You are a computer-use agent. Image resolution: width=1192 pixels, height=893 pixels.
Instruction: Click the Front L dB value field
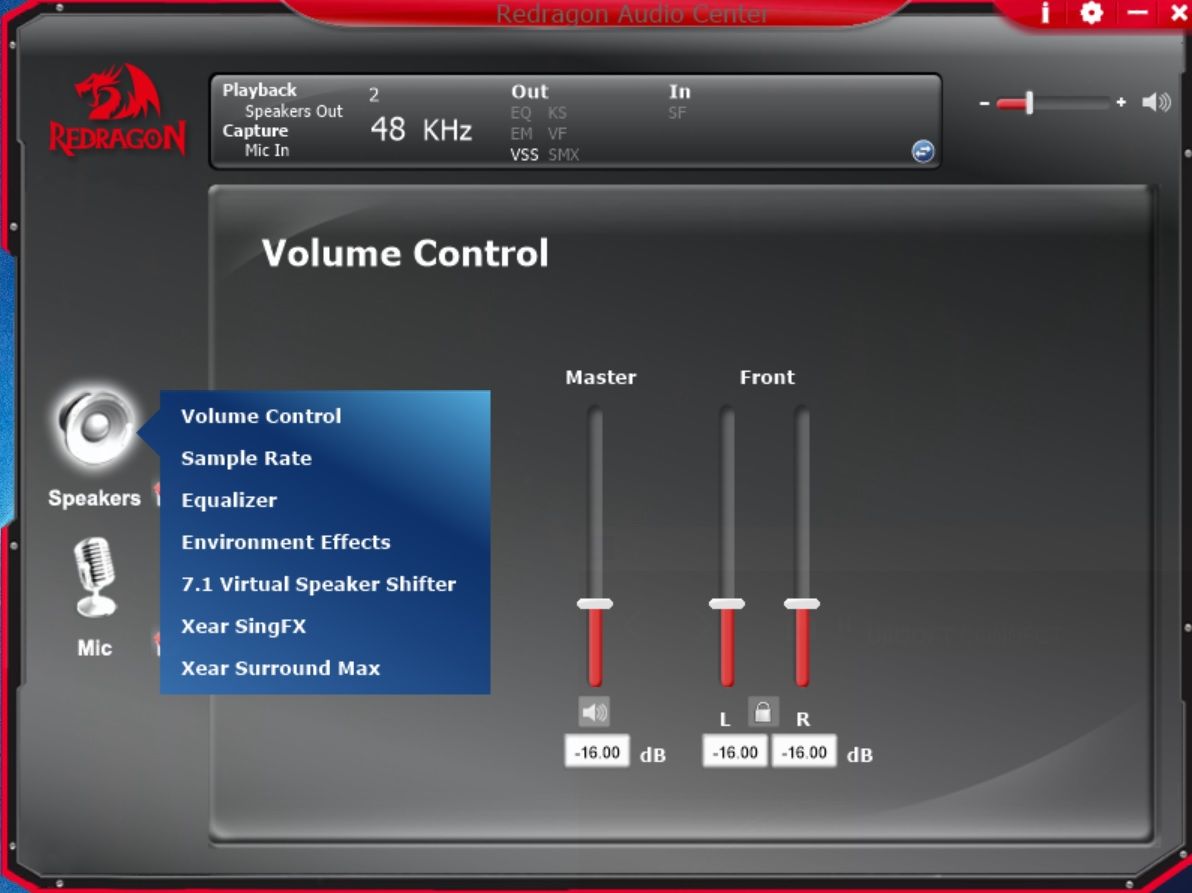pyautogui.click(x=734, y=752)
